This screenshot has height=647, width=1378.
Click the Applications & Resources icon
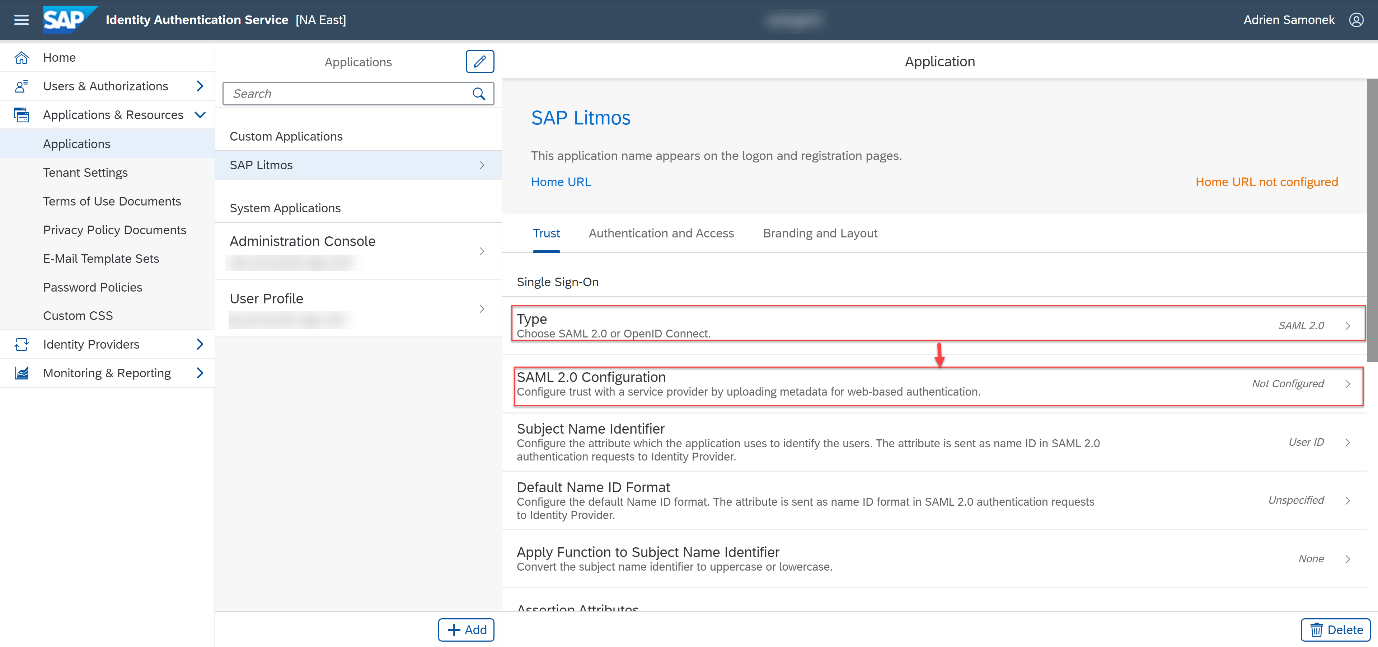pyautogui.click(x=21, y=115)
